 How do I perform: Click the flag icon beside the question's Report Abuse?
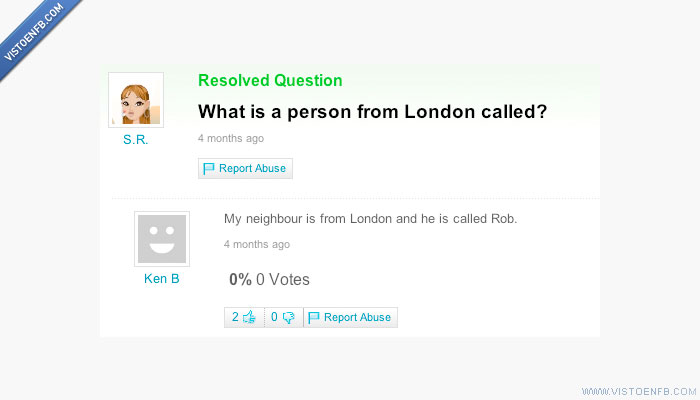coord(209,169)
